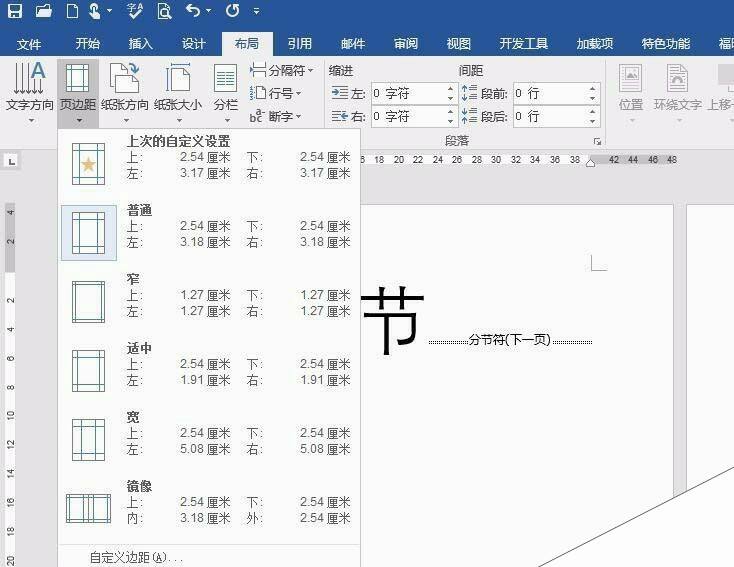
Task: Switch to the 开发工具 tab
Action: 523,44
